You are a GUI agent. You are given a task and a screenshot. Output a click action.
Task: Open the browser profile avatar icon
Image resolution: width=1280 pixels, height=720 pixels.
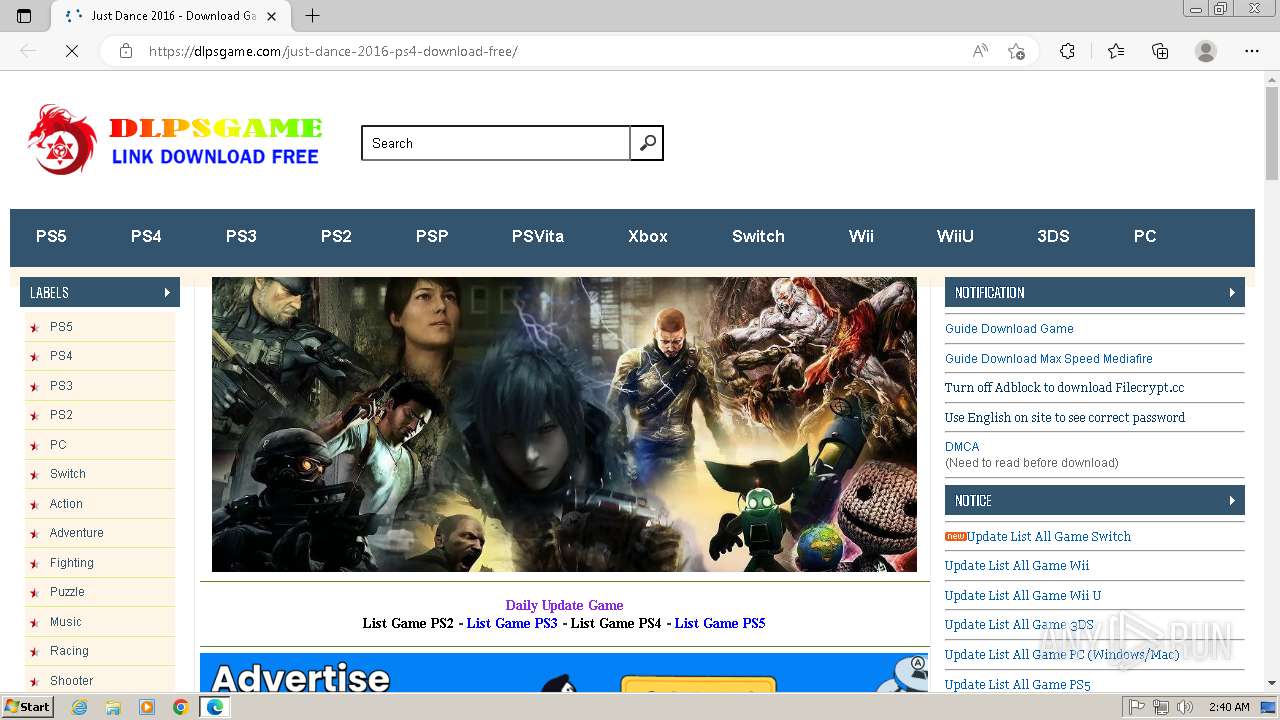click(x=1206, y=51)
